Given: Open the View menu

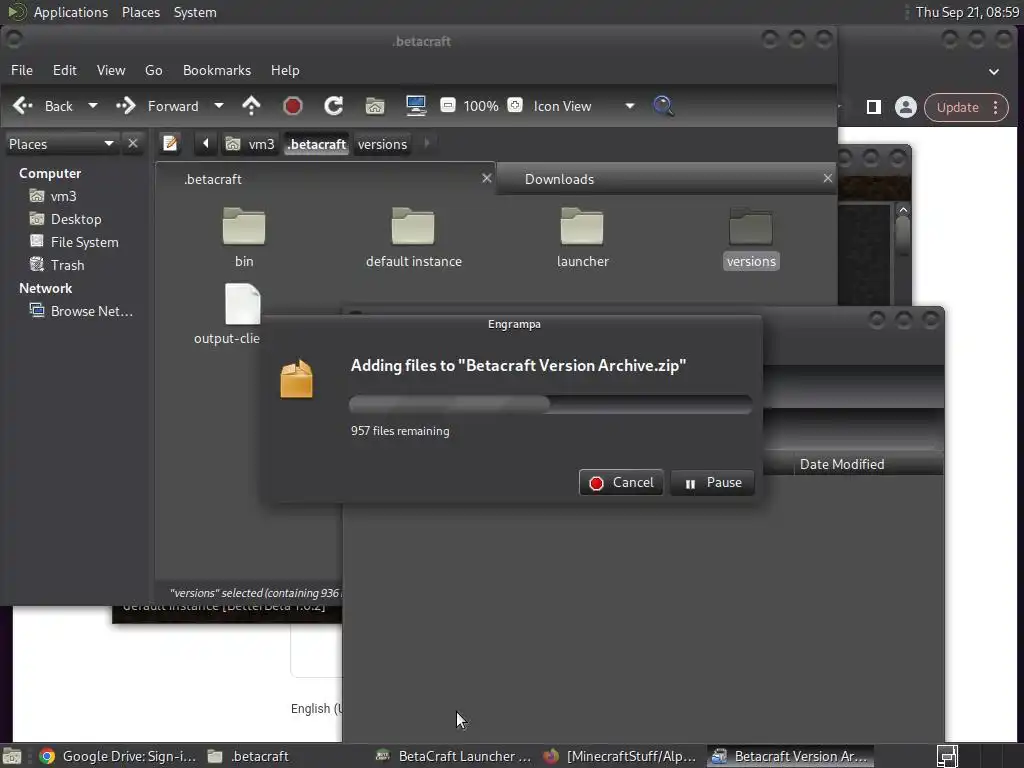Looking at the screenshot, I should tap(111, 70).
